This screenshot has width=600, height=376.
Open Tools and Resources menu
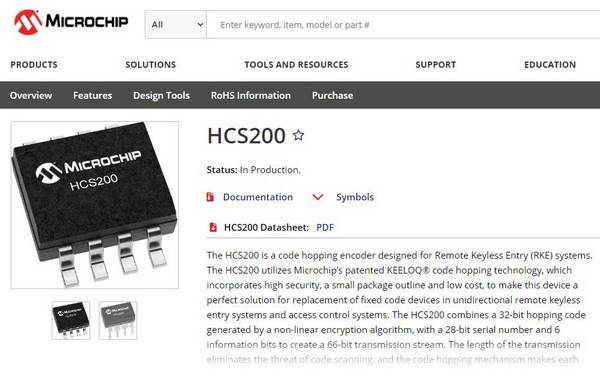click(x=297, y=65)
